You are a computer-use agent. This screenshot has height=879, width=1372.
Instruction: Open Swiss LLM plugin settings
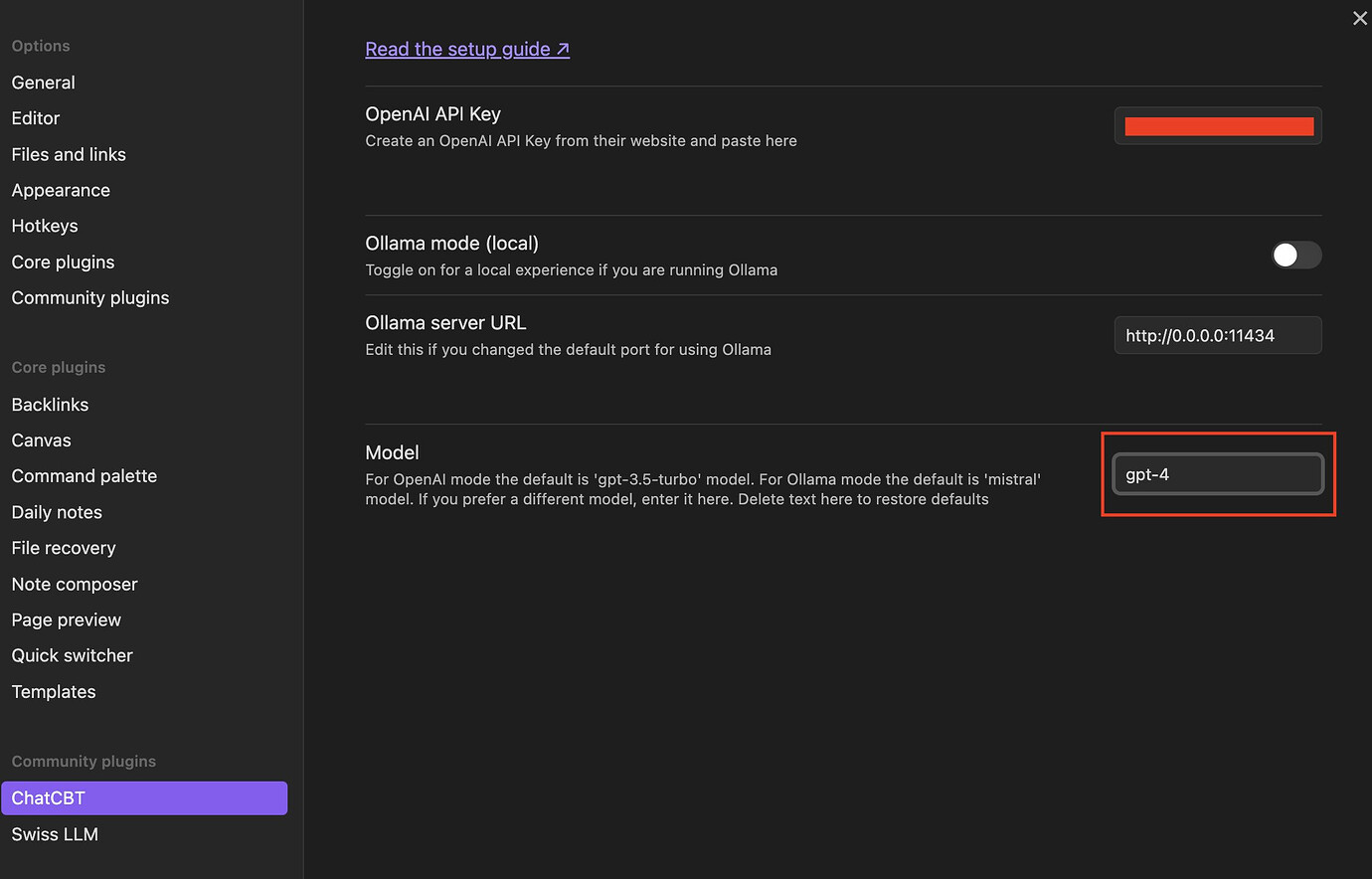point(55,834)
